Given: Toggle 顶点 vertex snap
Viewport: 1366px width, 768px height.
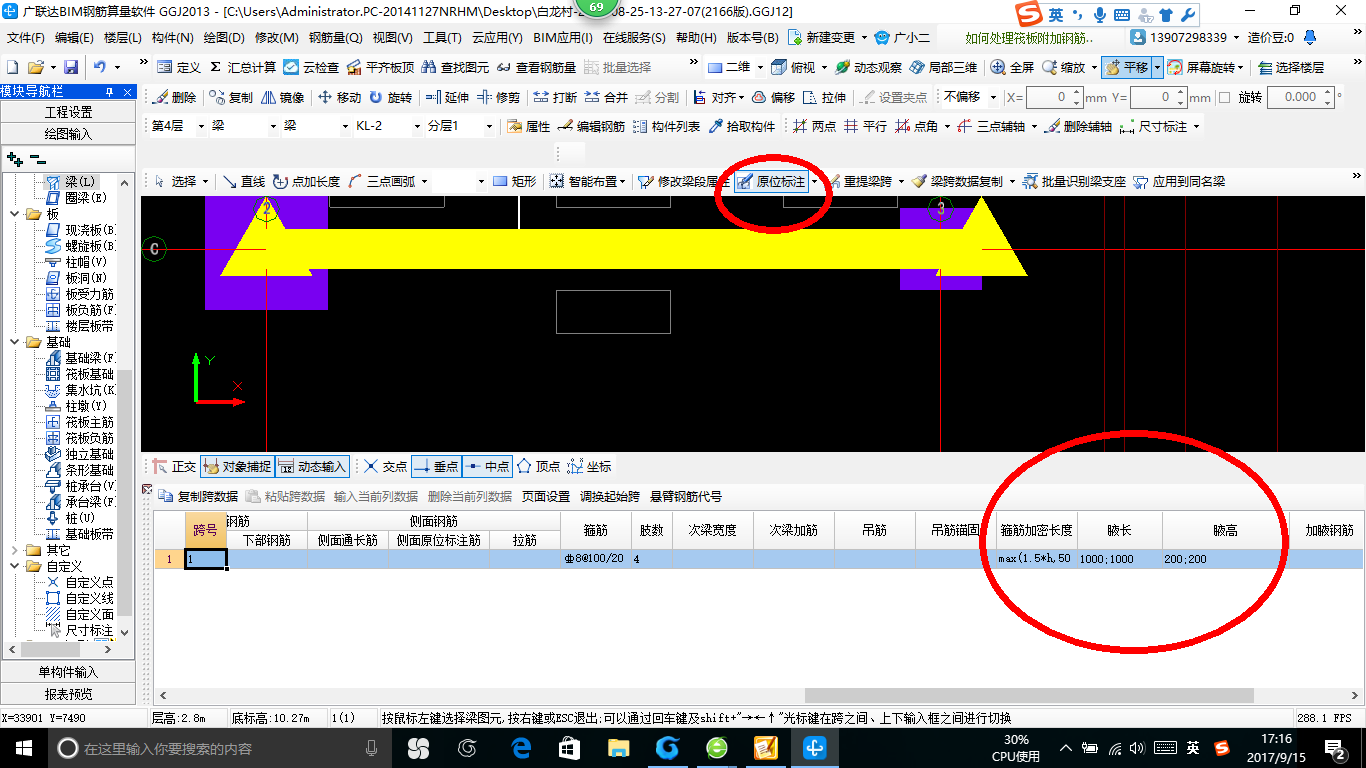Looking at the screenshot, I should [x=538, y=466].
